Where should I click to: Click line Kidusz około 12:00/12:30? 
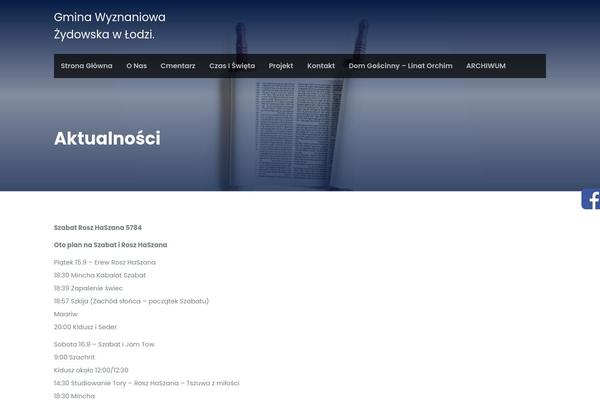(91, 370)
